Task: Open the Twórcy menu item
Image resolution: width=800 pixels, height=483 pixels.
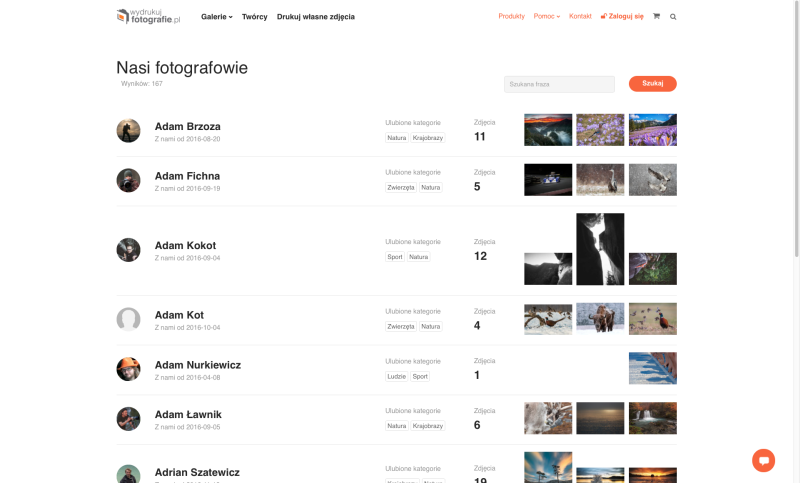Action: click(255, 17)
